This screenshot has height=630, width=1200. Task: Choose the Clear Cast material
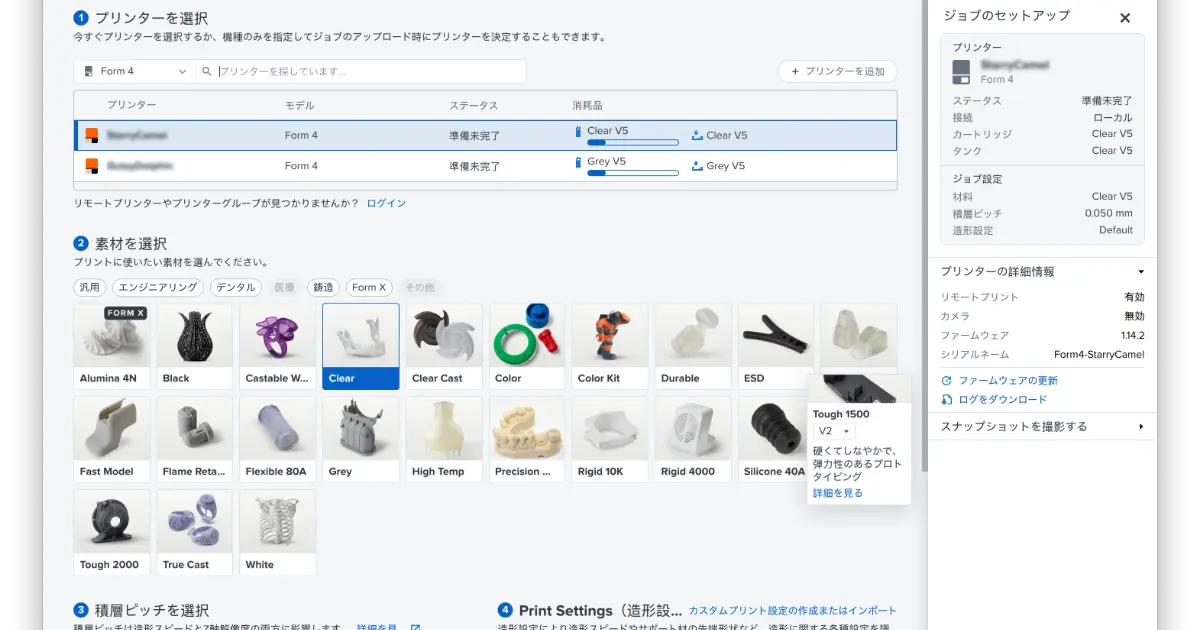click(444, 346)
